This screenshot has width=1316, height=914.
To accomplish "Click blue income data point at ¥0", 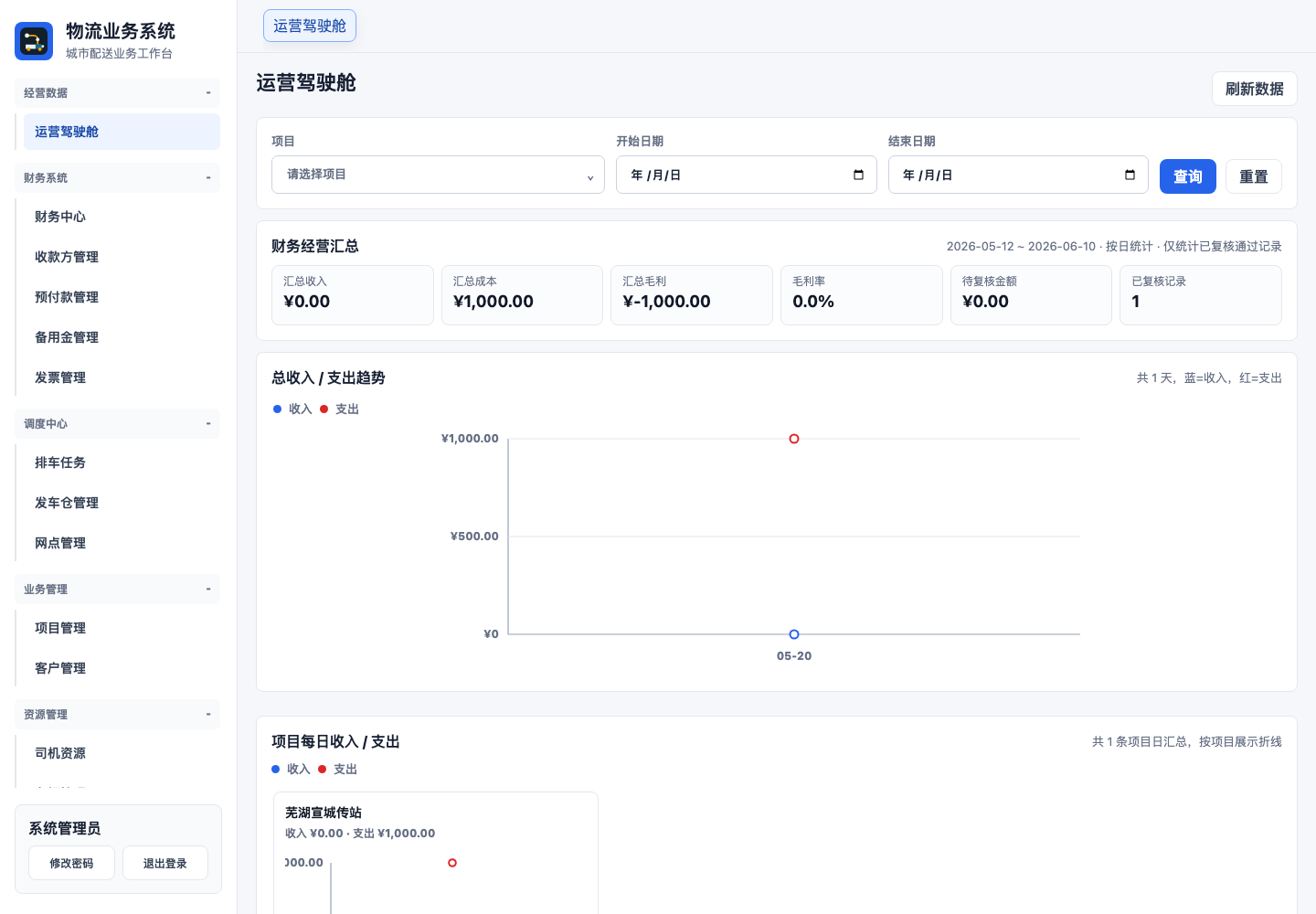I will pos(794,634).
